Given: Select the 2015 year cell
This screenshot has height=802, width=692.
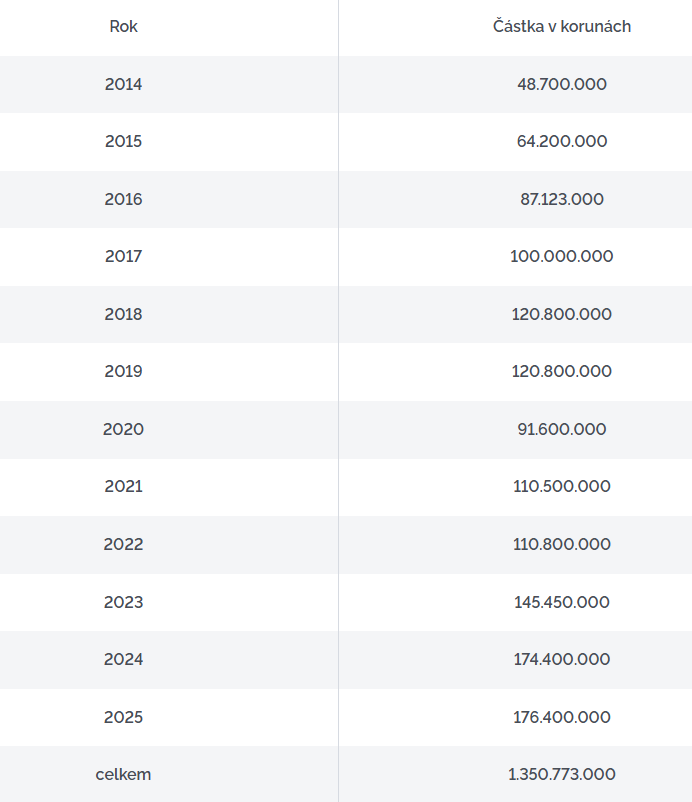Looking at the screenshot, I should (x=123, y=141).
